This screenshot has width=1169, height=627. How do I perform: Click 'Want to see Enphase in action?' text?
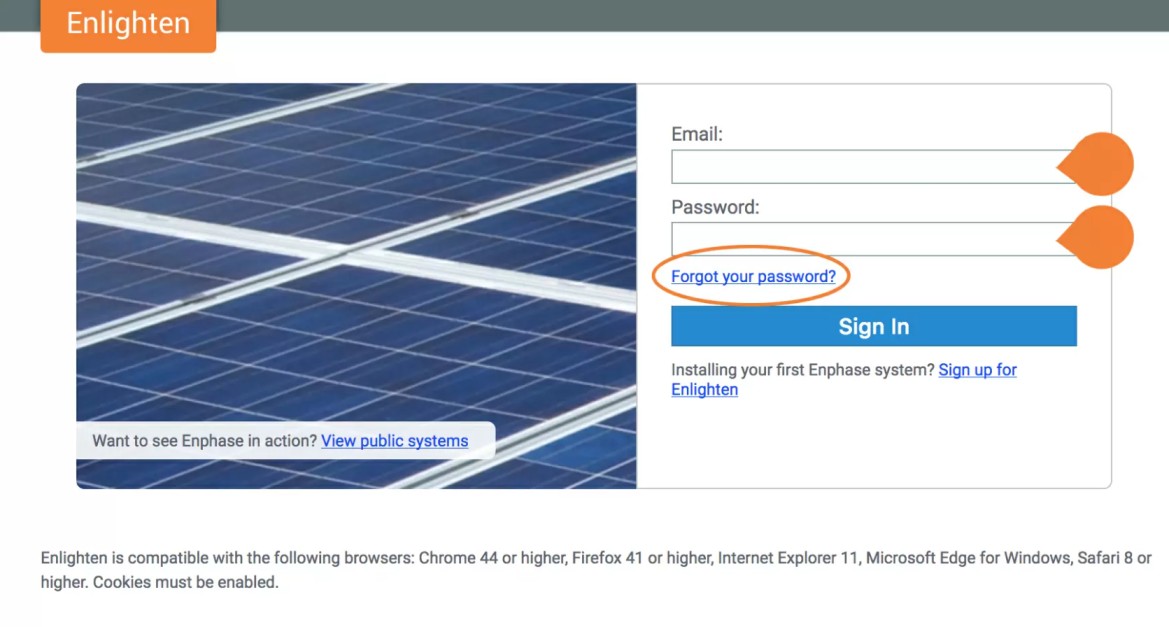[x=204, y=440]
